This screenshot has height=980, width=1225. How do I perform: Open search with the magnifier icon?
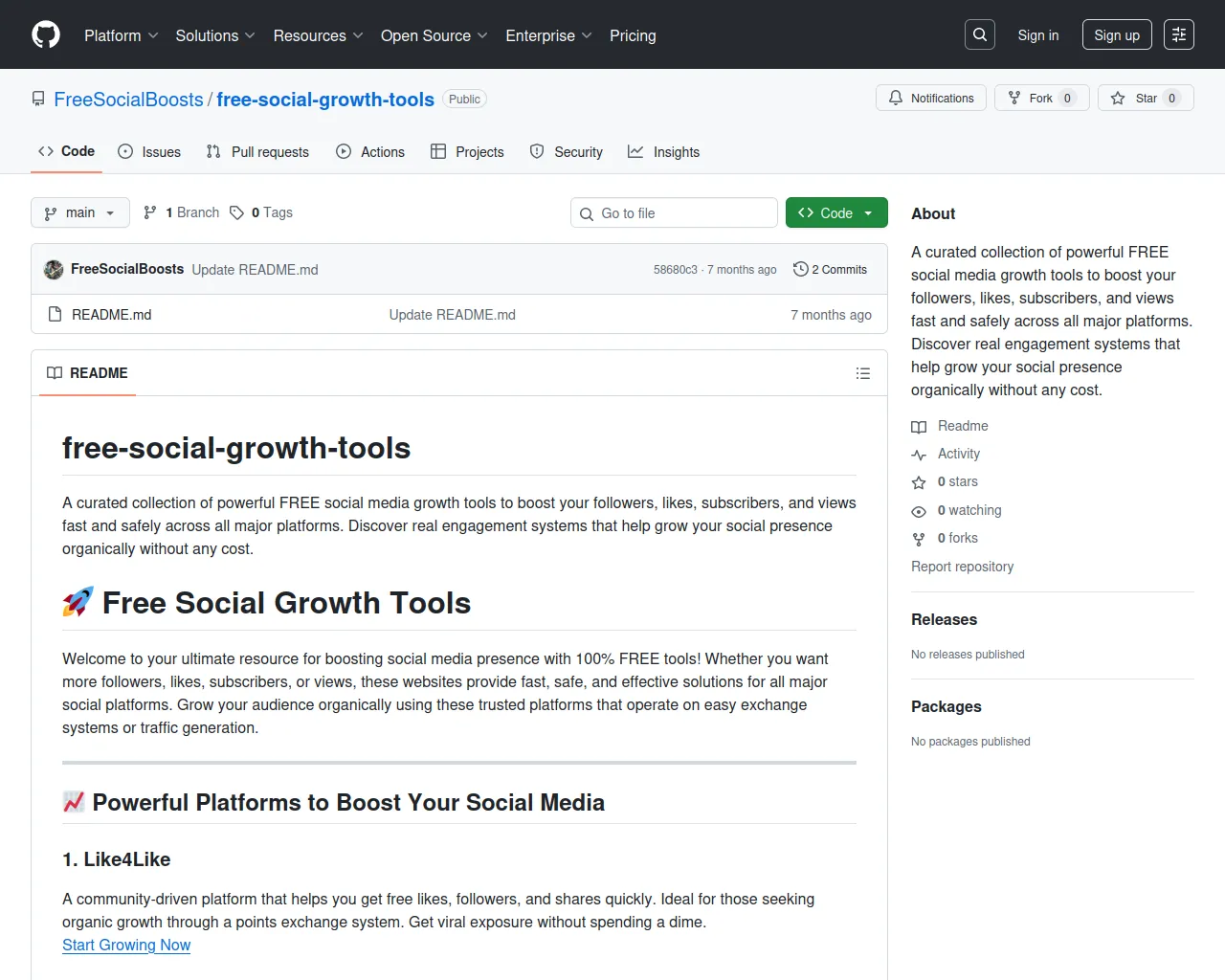[x=980, y=35]
